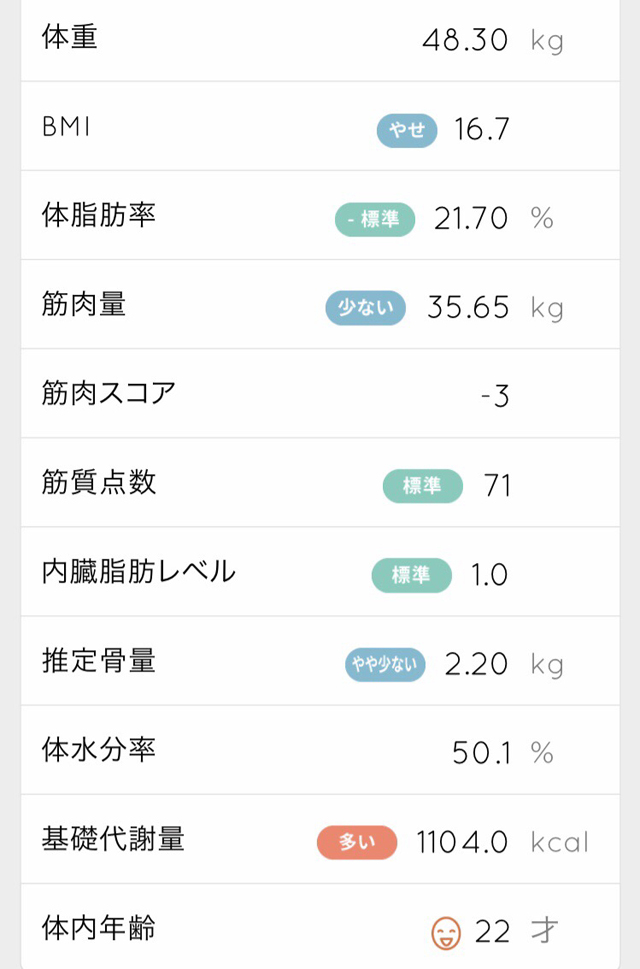The width and height of the screenshot is (640, 969).
Task: Tap the orange 多い badge for metabolism
Action: tap(357, 842)
